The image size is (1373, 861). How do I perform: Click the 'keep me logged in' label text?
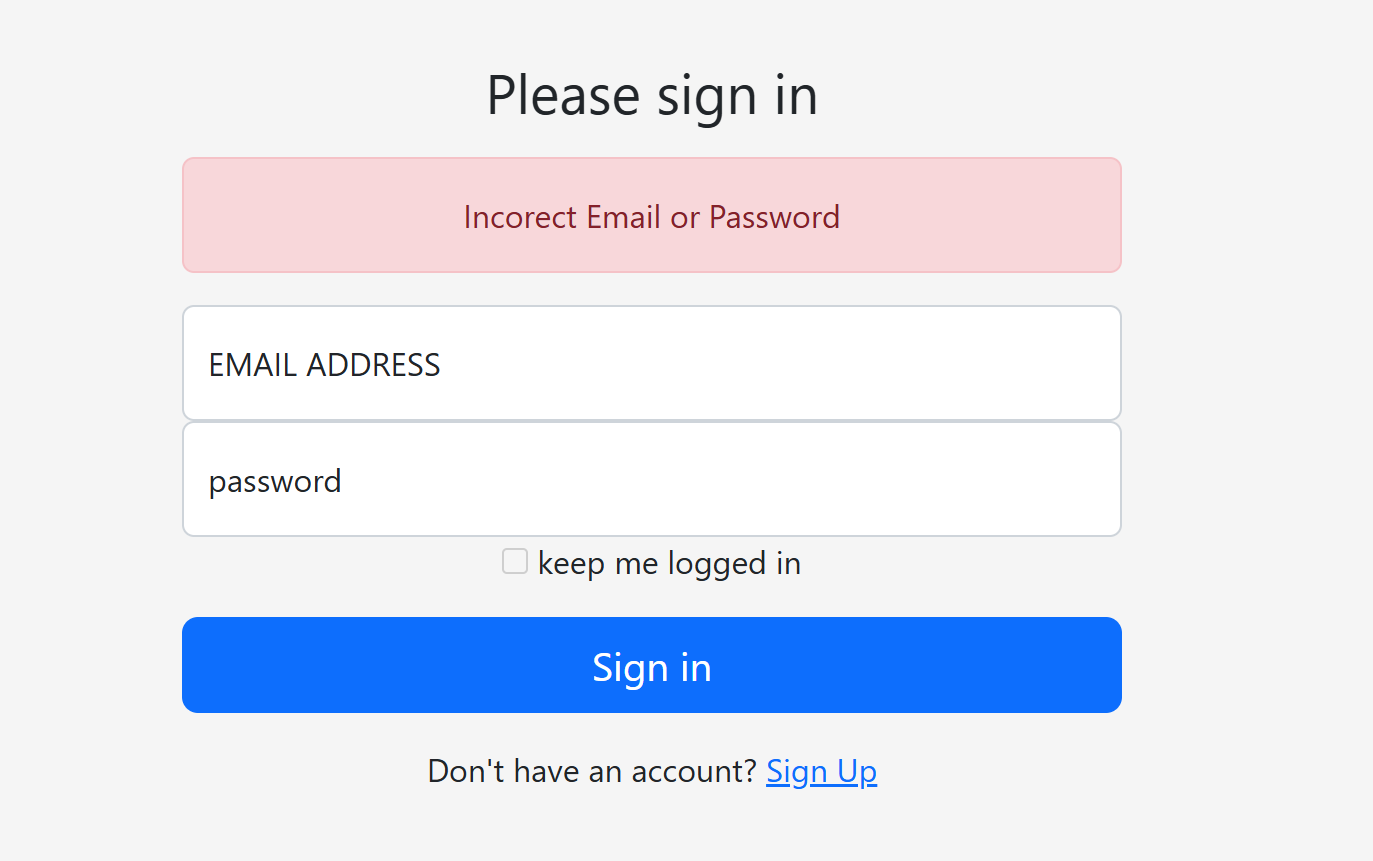tap(669, 564)
